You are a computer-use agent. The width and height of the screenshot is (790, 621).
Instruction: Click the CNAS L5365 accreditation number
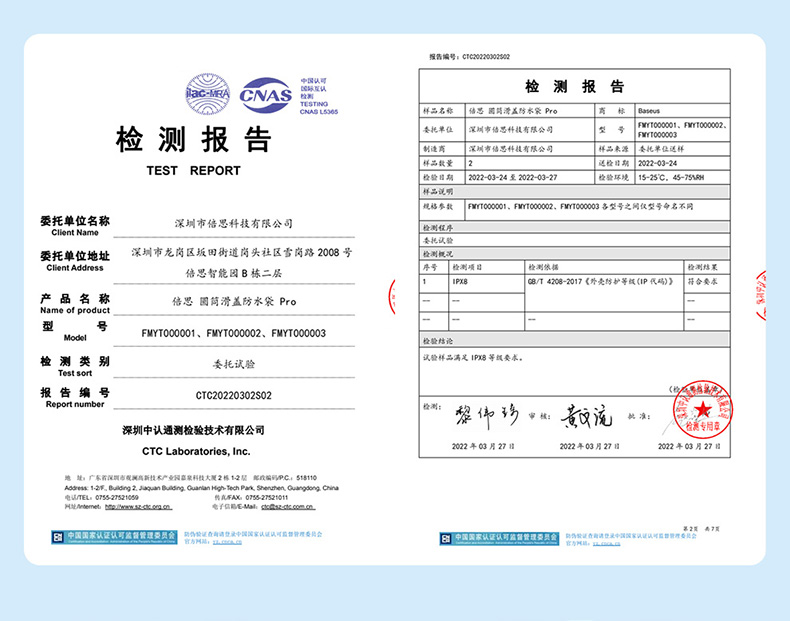[x=319, y=112]
